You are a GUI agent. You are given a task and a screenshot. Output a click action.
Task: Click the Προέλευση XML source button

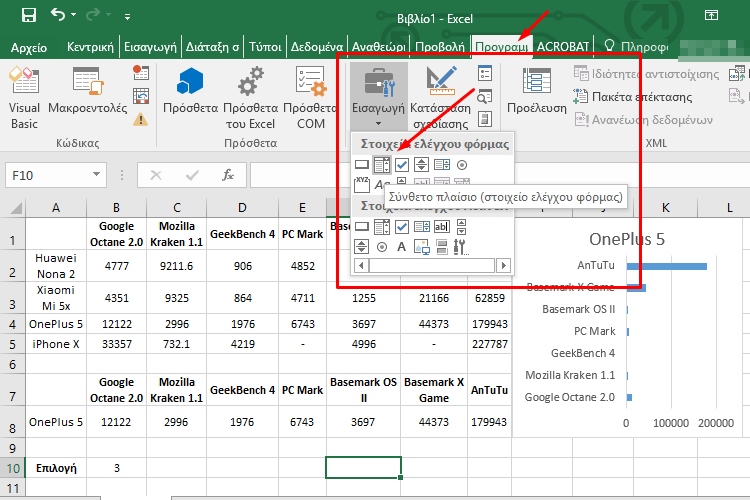[536, 91]
